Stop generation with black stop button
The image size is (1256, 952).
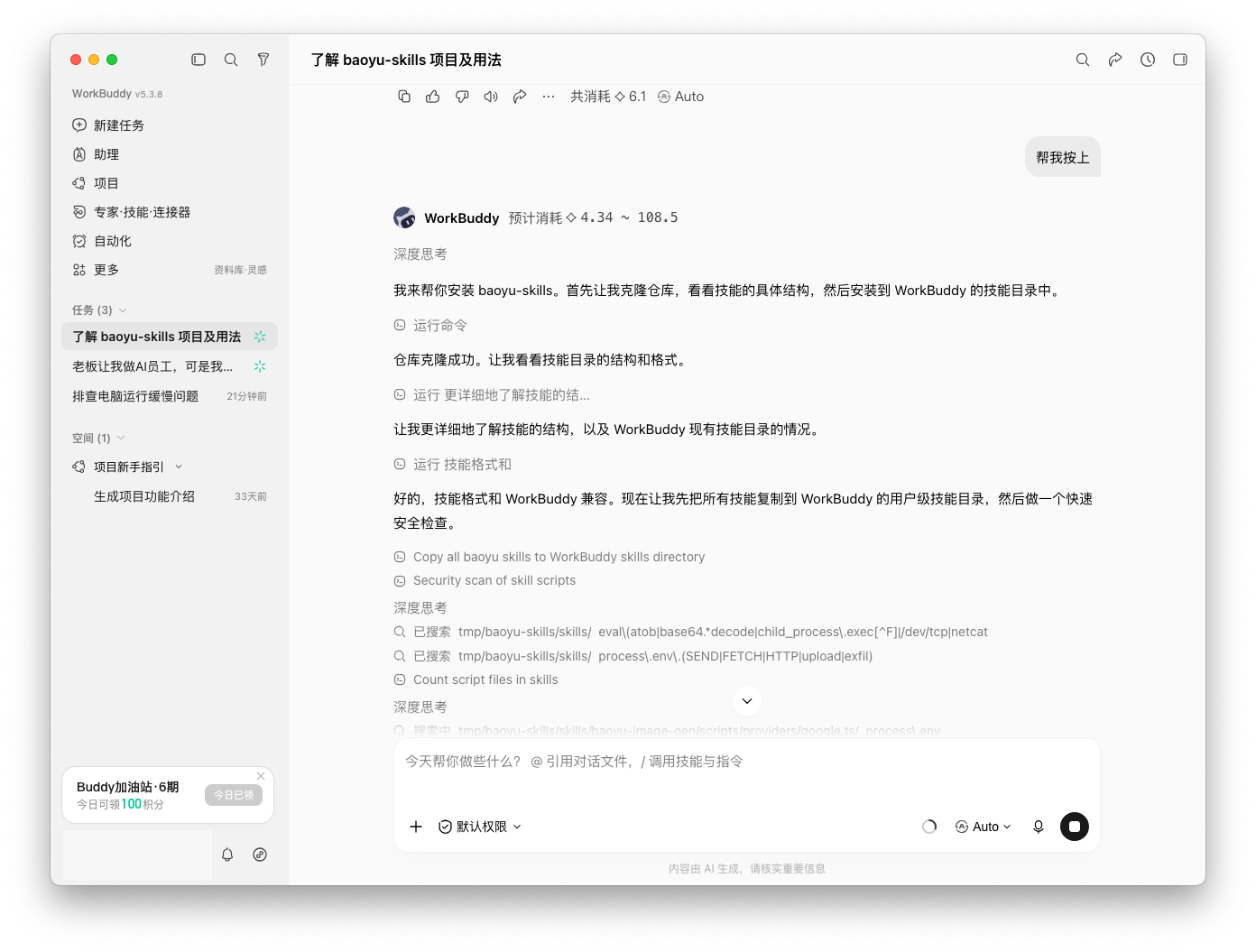pyautogui.click(x=1075, y=827)
